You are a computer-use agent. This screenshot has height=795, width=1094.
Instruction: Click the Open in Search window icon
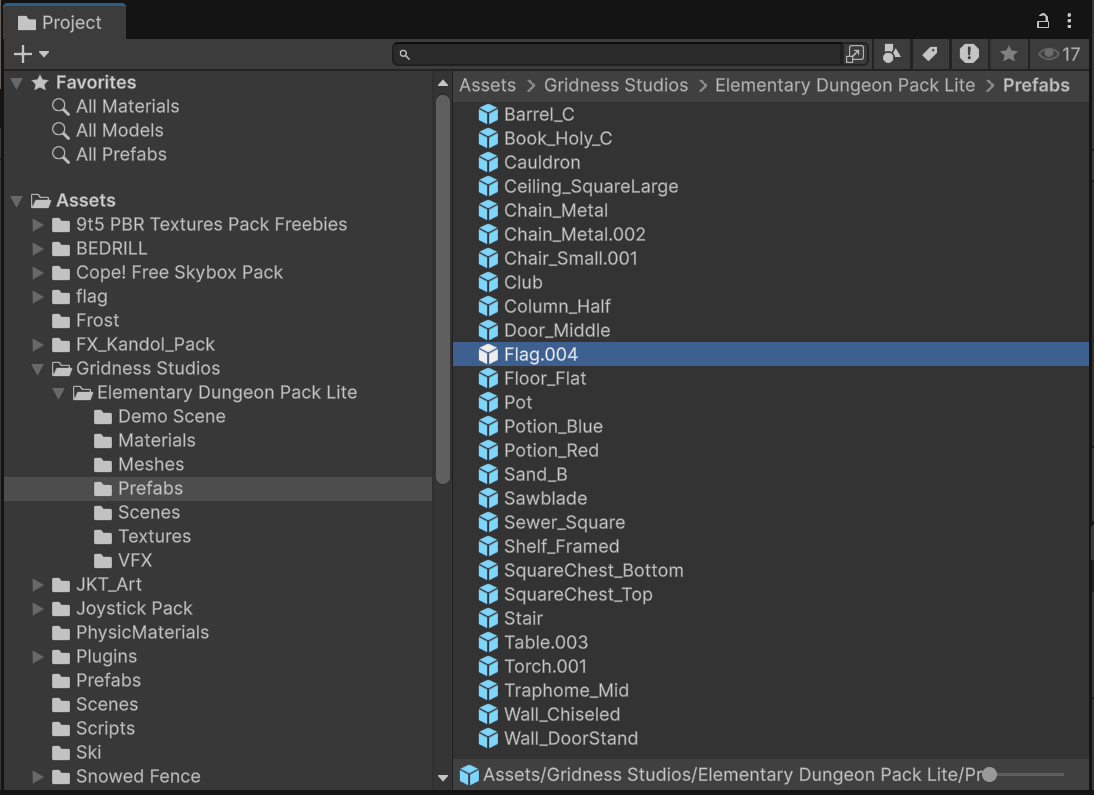pos(855,54)
